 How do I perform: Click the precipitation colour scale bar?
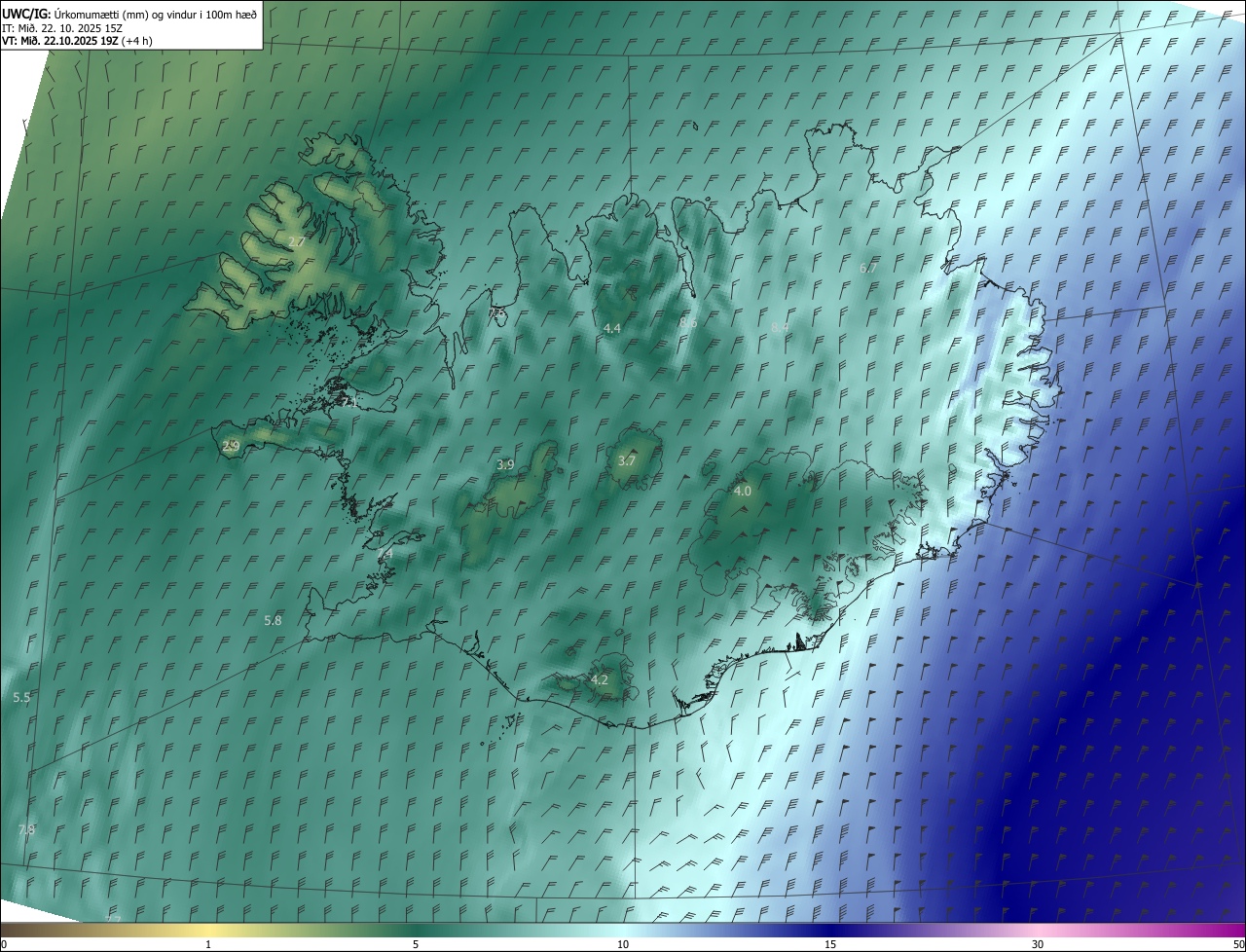click(x=623, y=931)
